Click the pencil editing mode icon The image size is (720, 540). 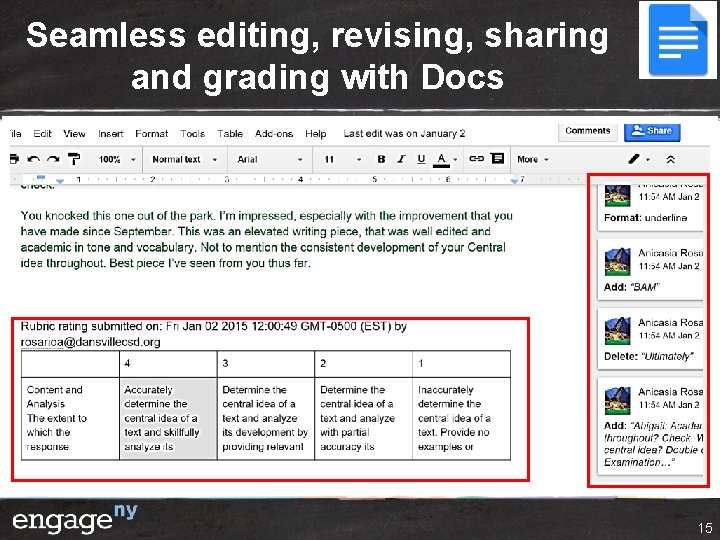point(634,159)
